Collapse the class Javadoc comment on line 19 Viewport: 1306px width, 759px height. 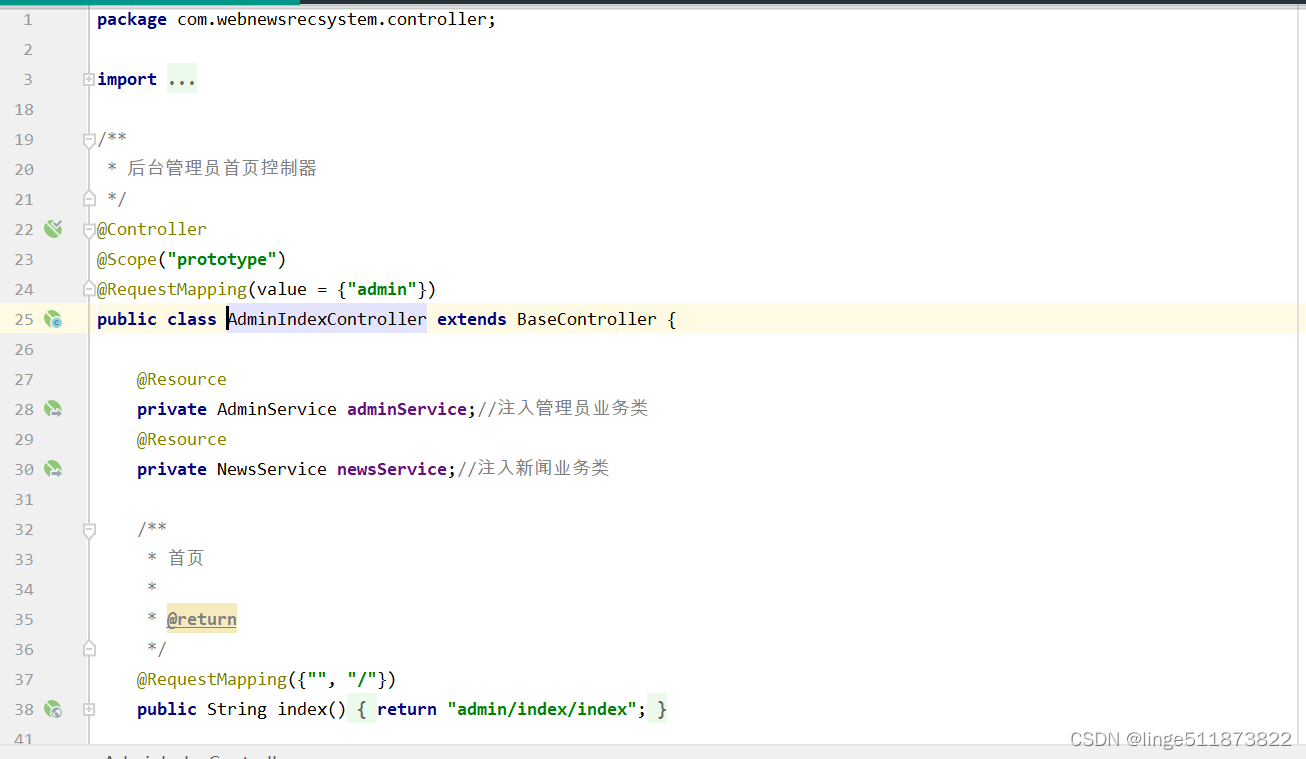(89, 140)
